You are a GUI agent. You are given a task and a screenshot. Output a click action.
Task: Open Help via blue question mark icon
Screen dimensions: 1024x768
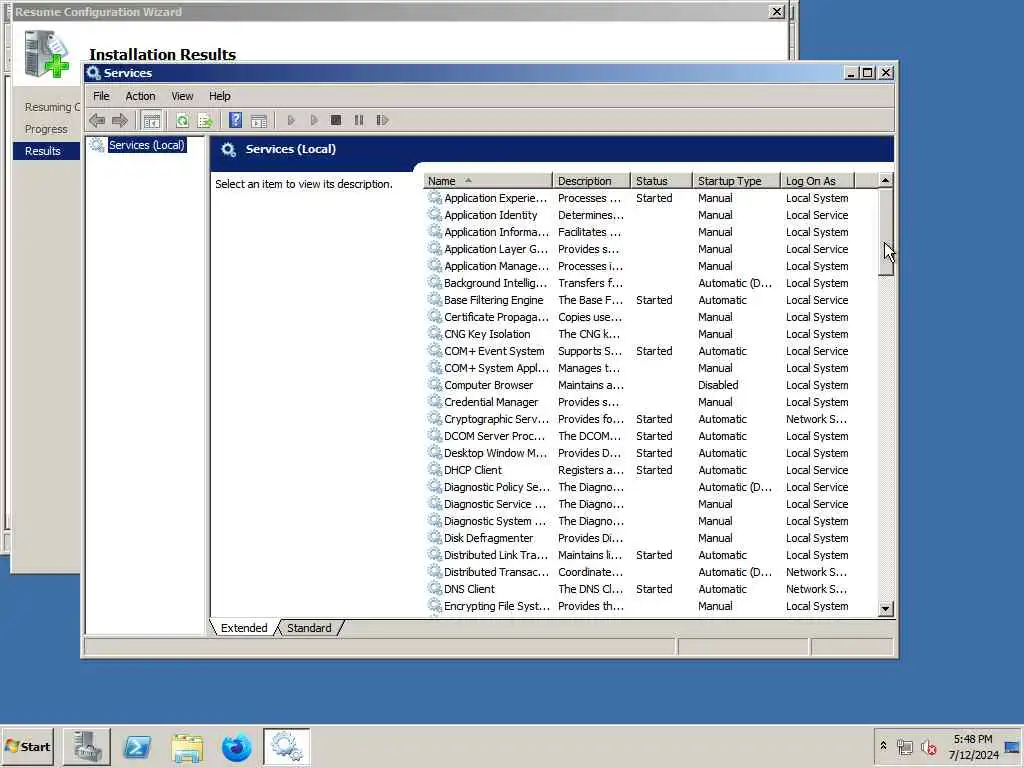click(236, 120)
